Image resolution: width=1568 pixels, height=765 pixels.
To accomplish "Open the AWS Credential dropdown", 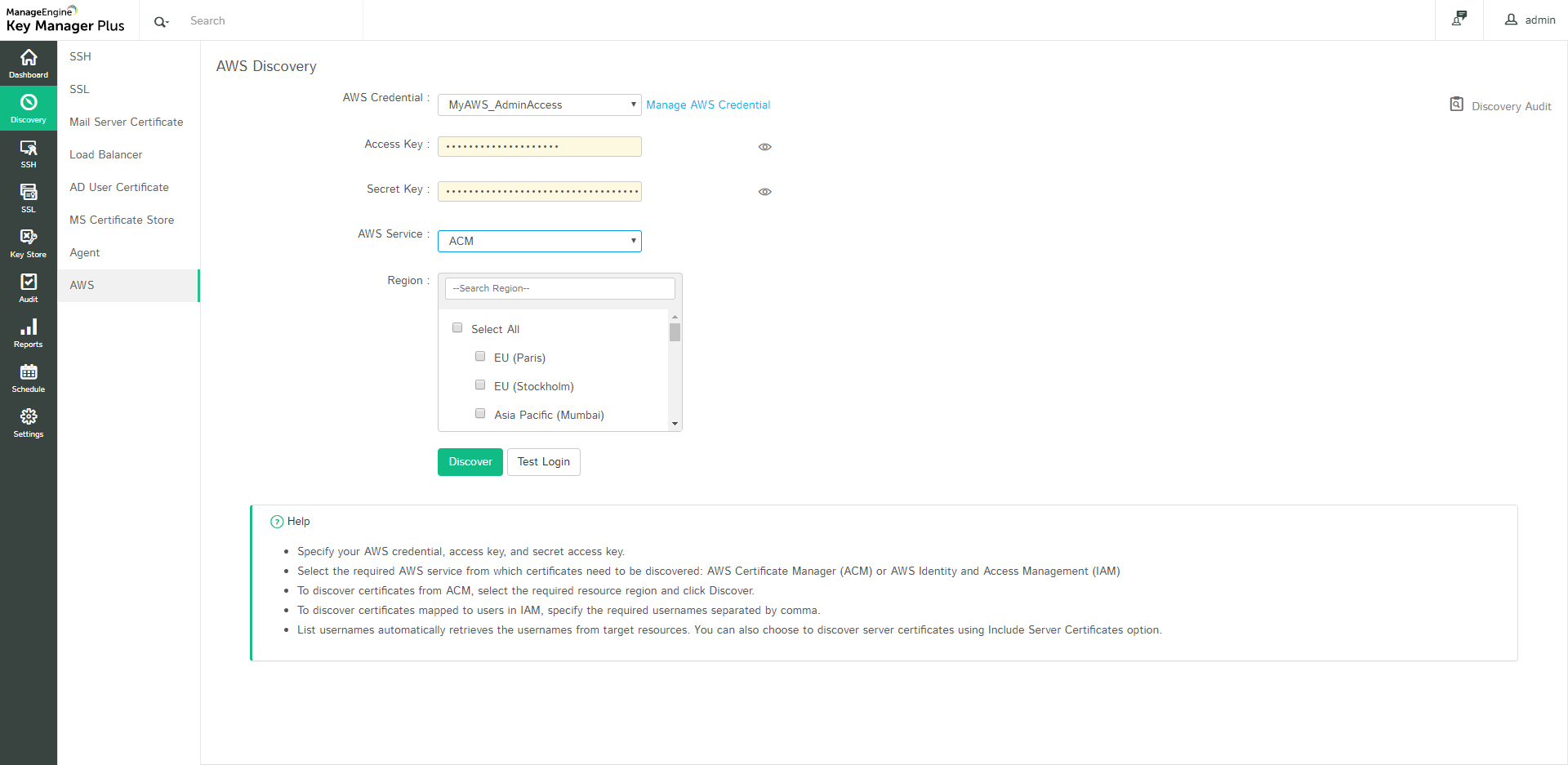I will (x=539, y=105).
